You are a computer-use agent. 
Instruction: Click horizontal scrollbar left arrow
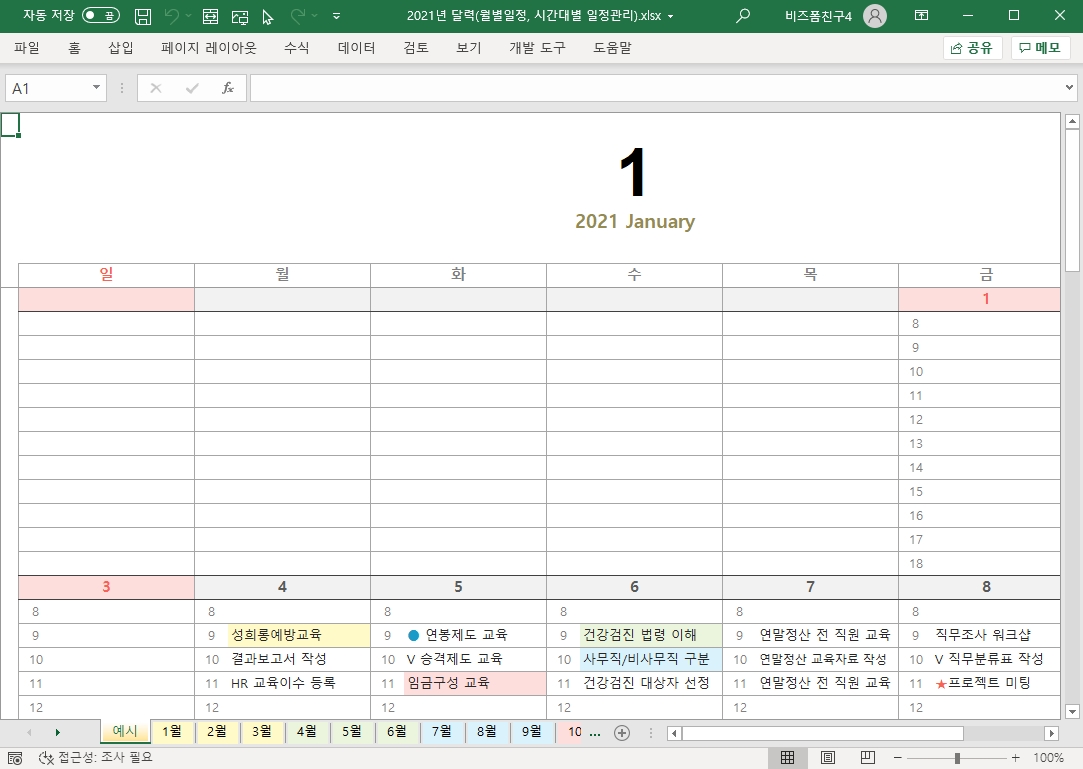pyautogui.click(x=675, y=733)
